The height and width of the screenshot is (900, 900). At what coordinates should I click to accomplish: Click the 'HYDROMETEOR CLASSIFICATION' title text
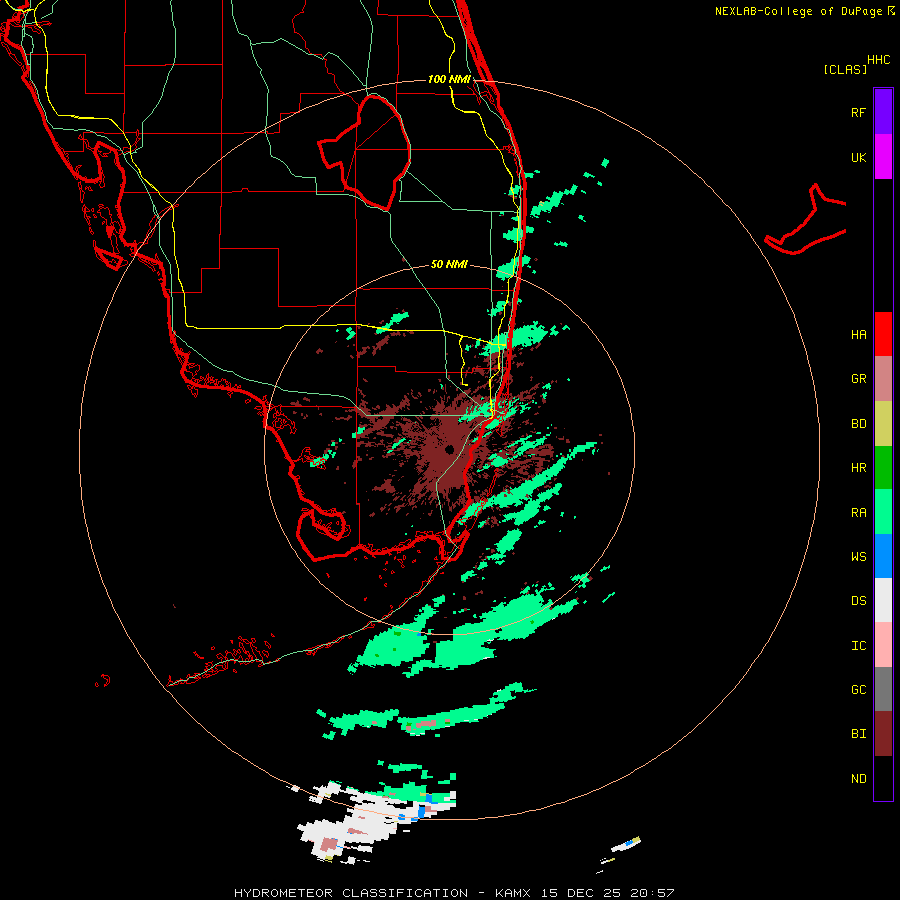point(351,893)
